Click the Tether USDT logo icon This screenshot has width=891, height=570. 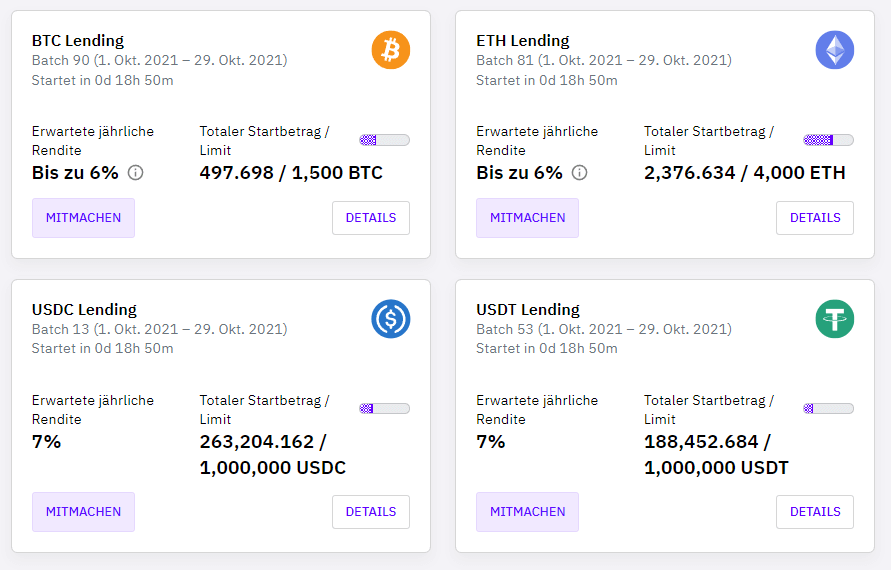click(x=835, y=319)
